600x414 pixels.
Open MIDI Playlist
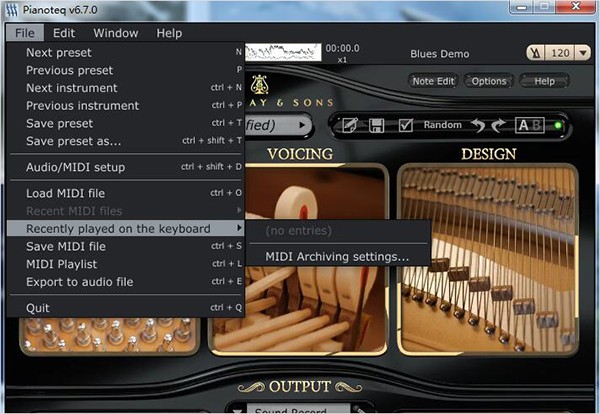click(126, 264)
